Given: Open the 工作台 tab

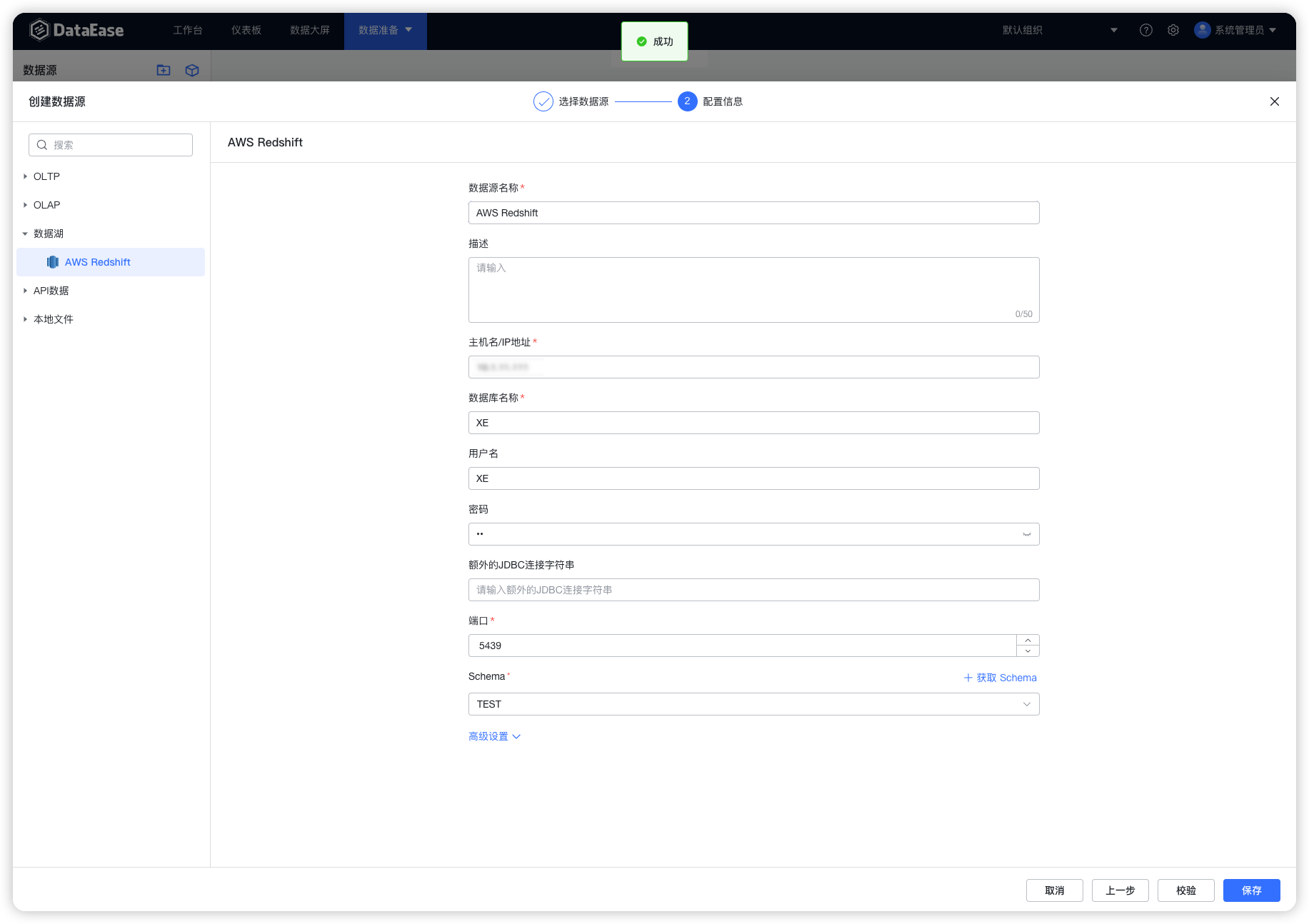Looking at the screenshot, I should tap(188, 30).
